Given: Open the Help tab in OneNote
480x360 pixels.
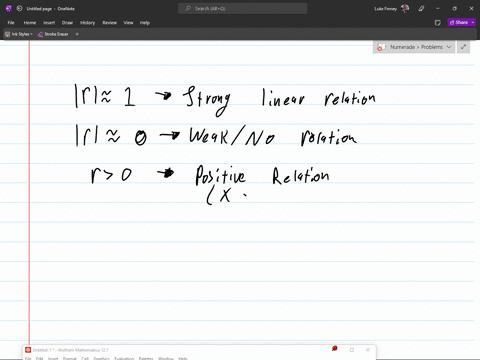Looking at the screenshot, I should (x=145, y=23).
